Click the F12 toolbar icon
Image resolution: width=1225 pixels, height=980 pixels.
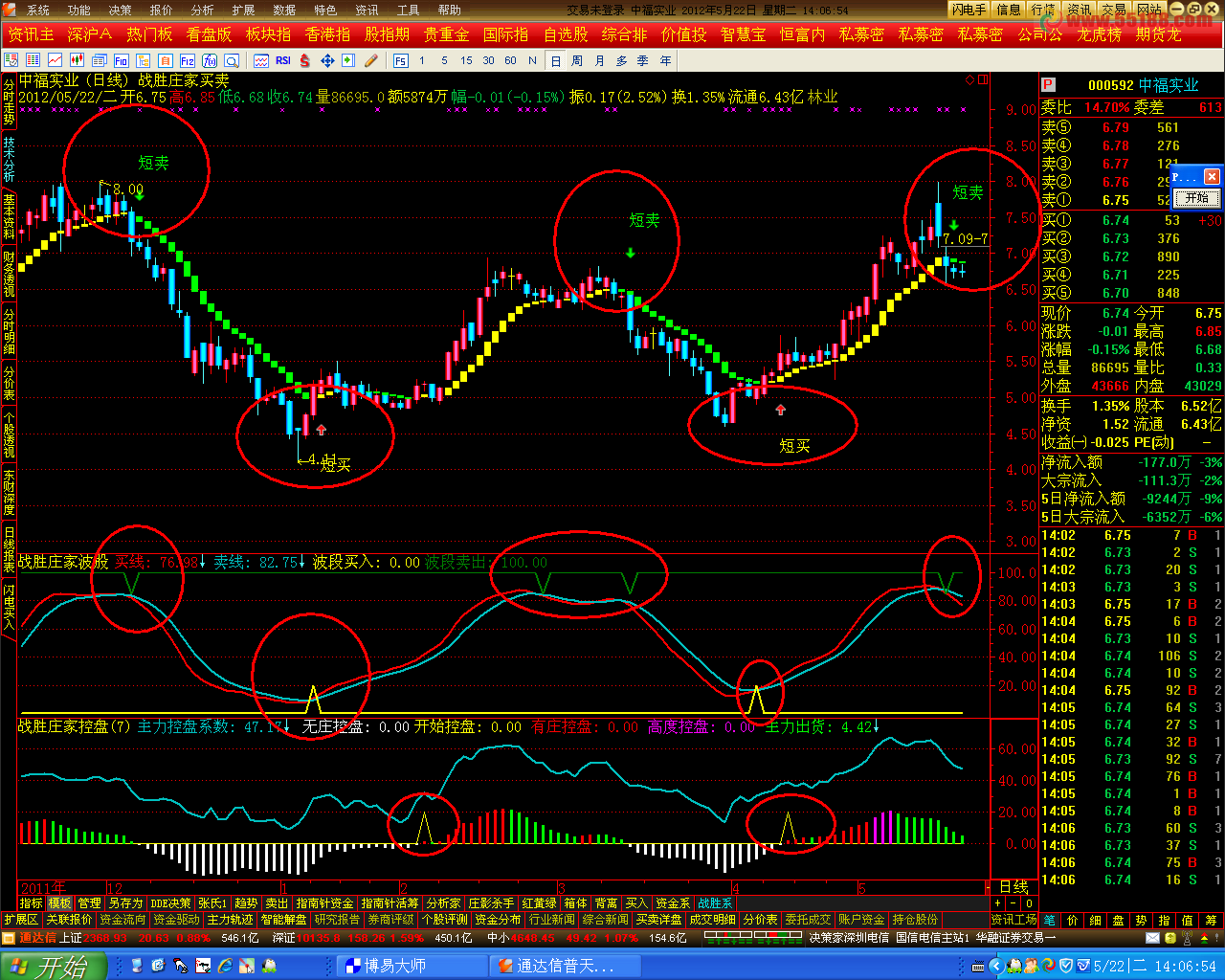(x=188, y=60)
